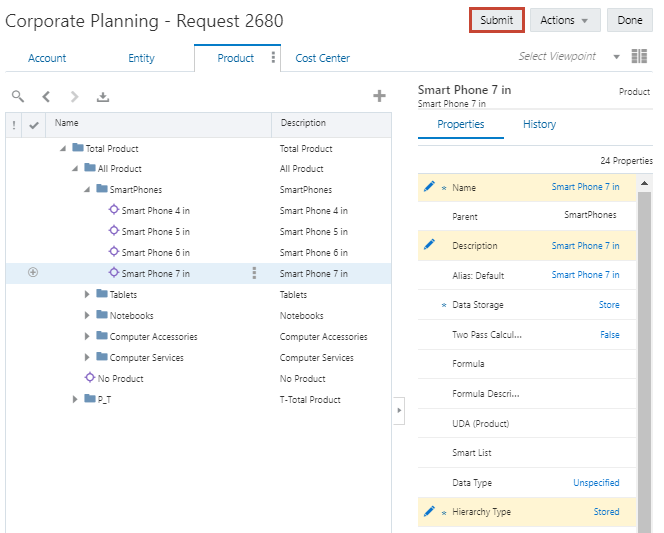Expand the Tablets node
This screenshot has height=533, width=664.
point(87,294)
